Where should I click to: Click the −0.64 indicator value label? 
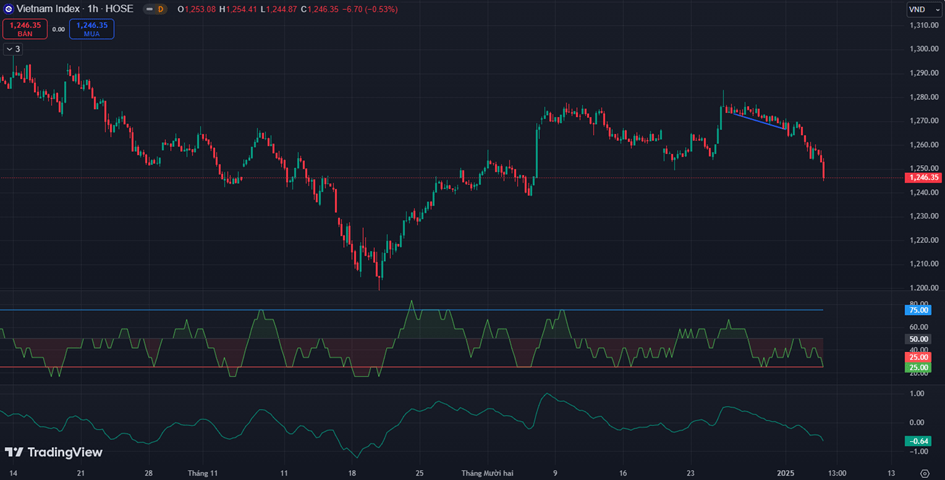tap(918, 441)
